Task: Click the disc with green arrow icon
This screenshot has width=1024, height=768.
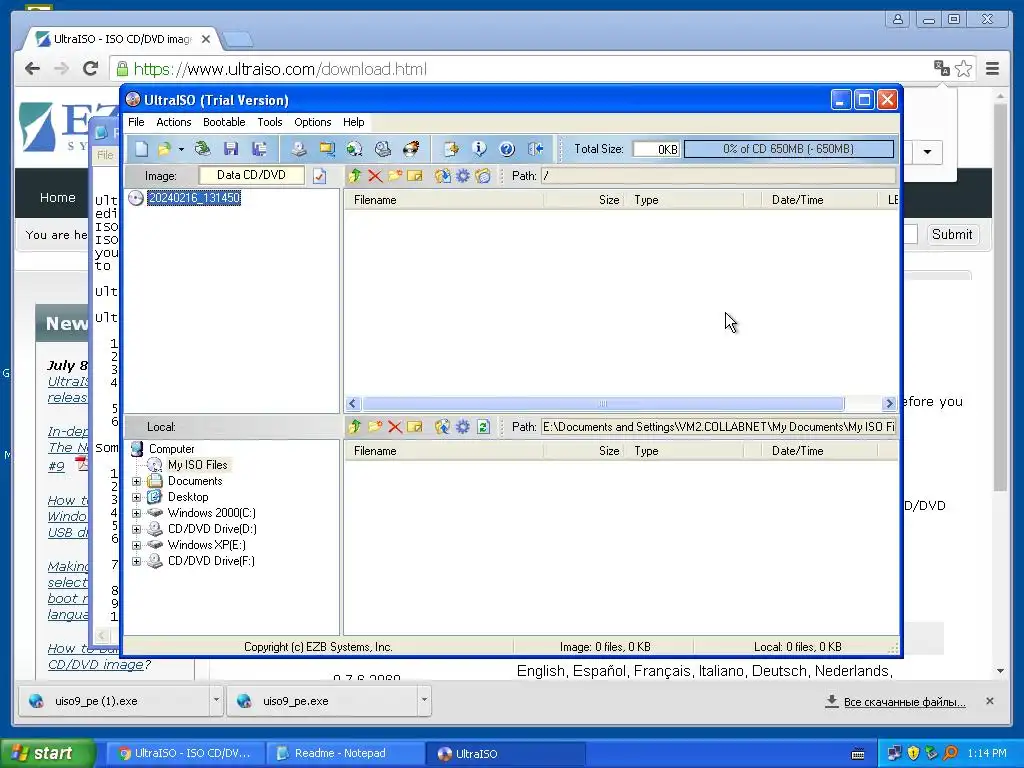Action: [x=355, y=149]
